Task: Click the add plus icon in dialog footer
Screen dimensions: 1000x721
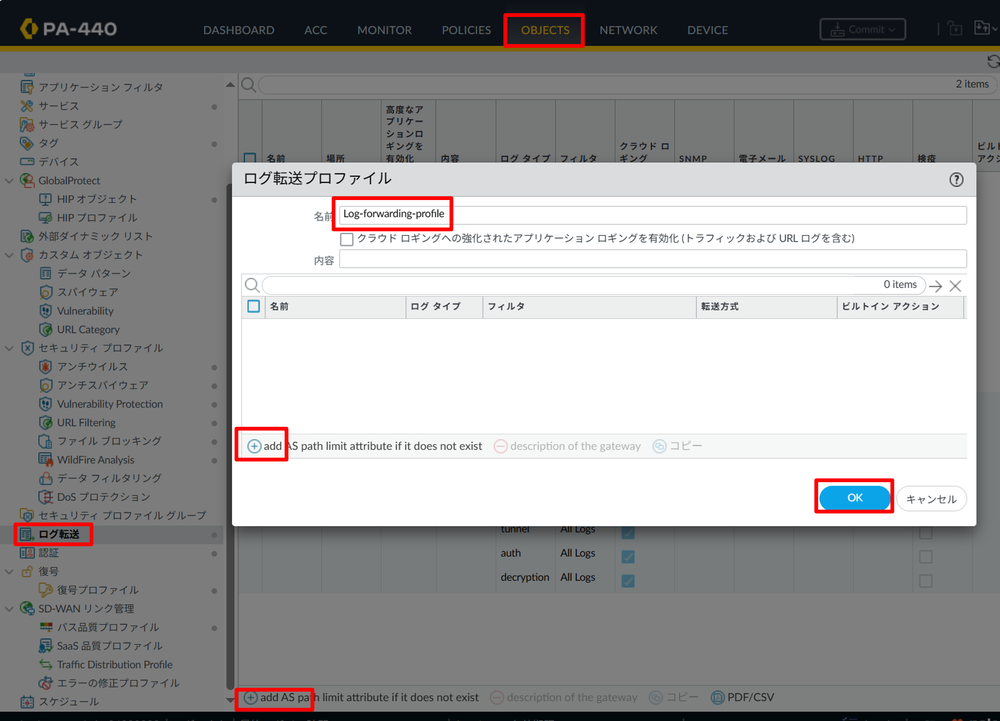Action: [254, 446]
